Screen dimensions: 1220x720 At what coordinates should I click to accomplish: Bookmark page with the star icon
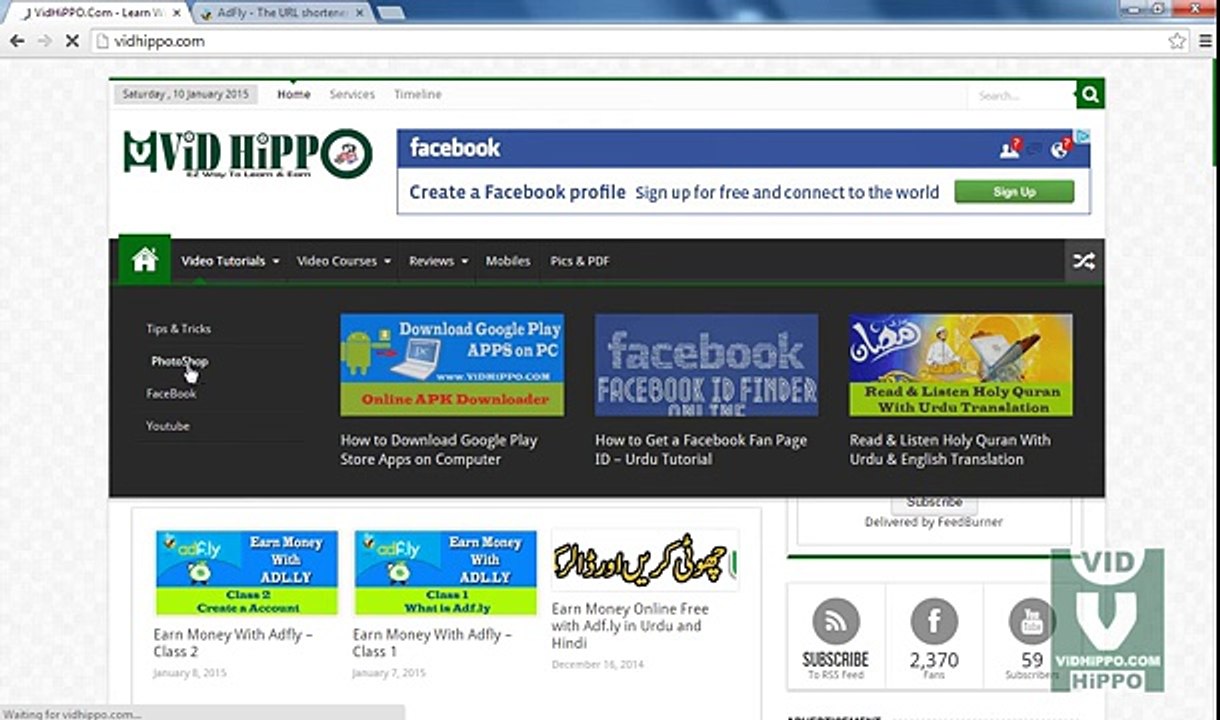(1177, 41)
